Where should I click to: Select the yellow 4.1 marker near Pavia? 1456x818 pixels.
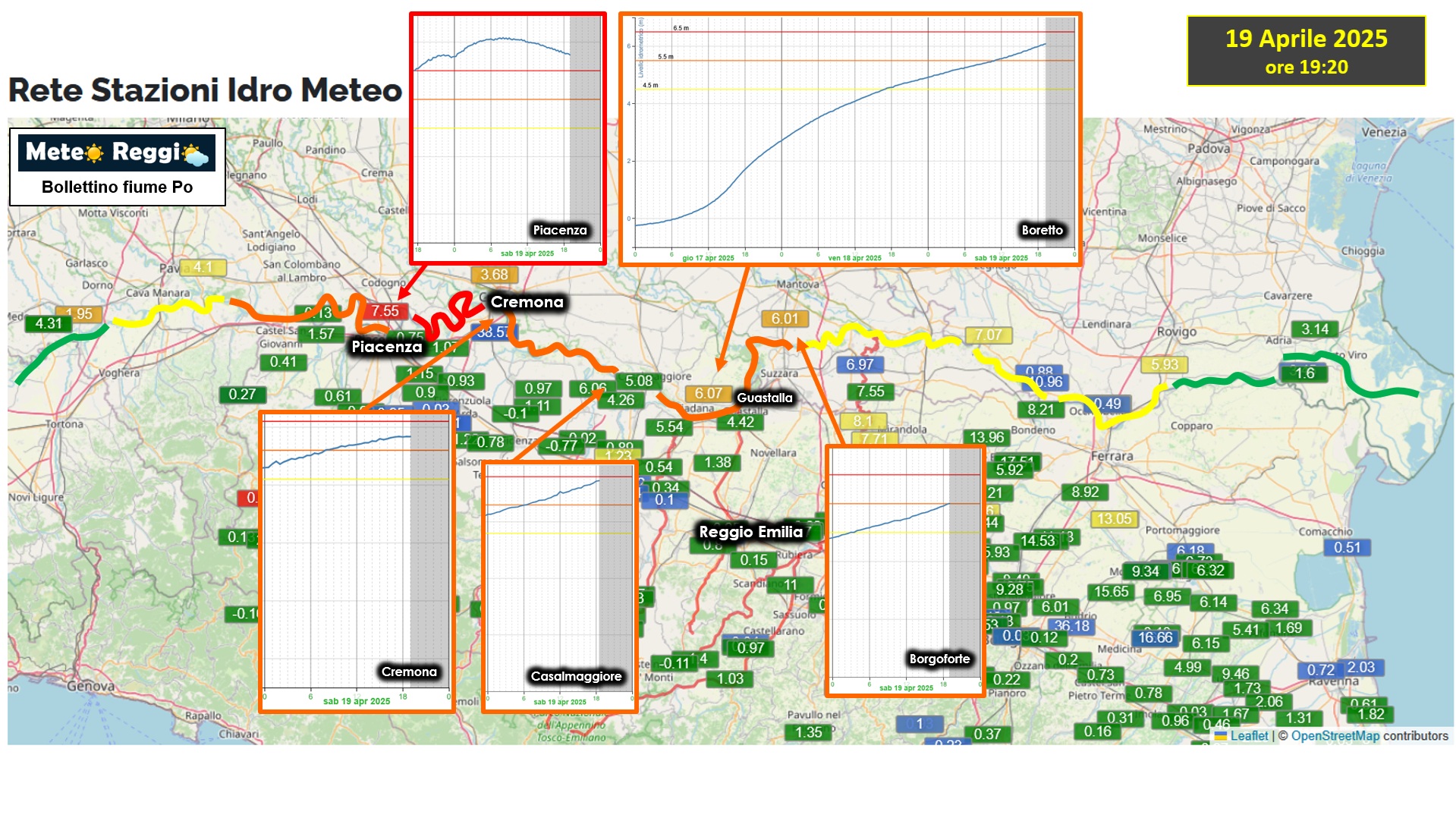pyautogui.click(x=203, y=267)
